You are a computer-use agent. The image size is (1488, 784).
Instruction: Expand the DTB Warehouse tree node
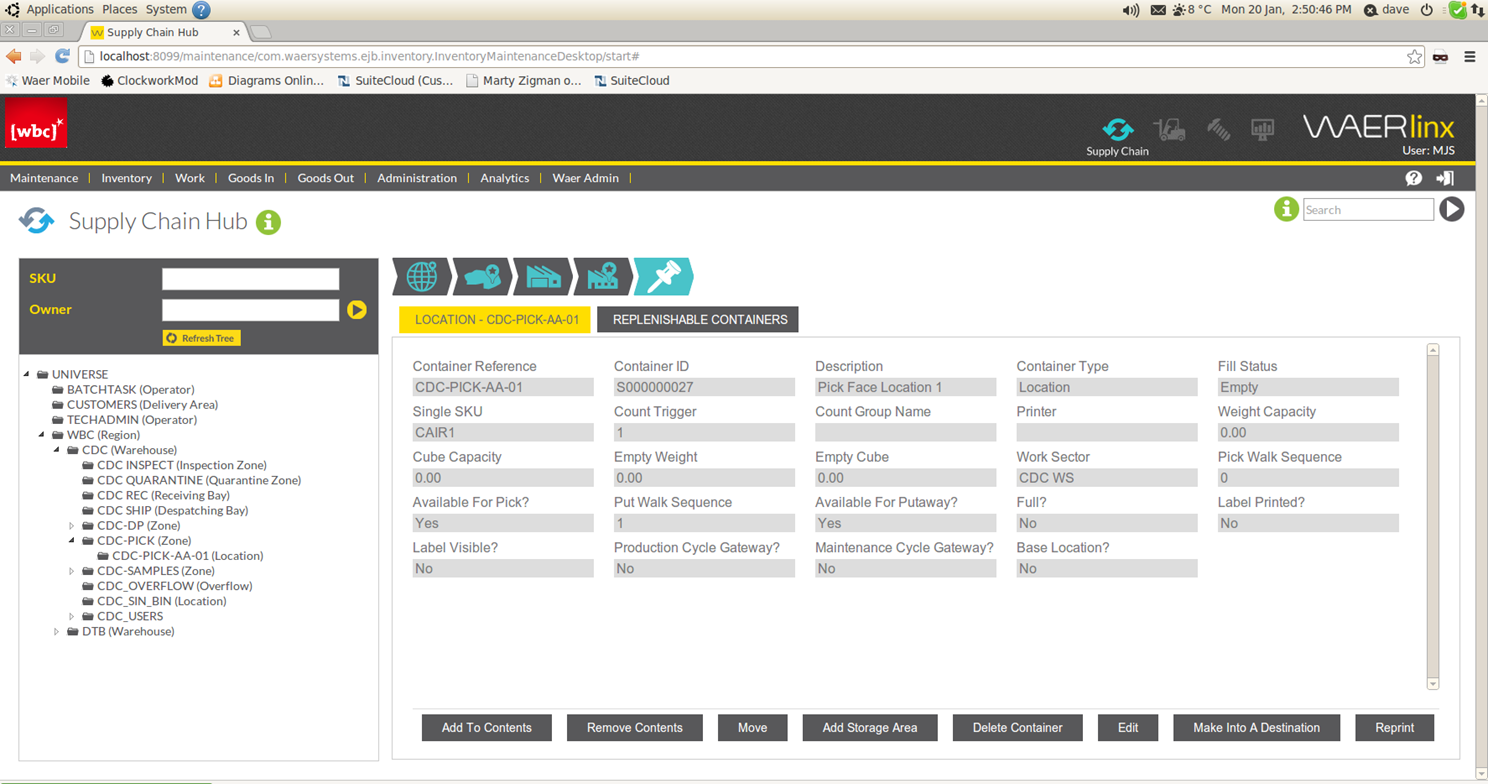(x=57, y=631)
